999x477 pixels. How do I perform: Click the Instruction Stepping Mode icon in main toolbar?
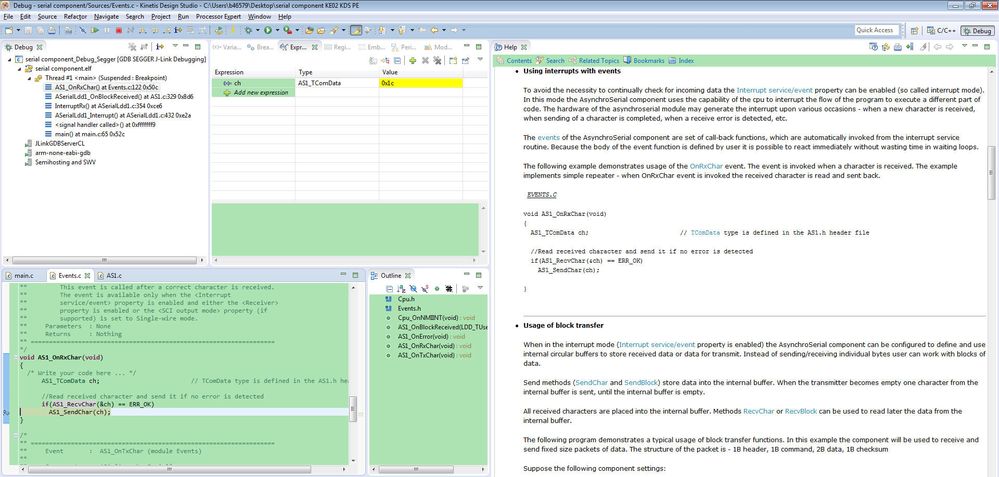[x=178, y=30]
